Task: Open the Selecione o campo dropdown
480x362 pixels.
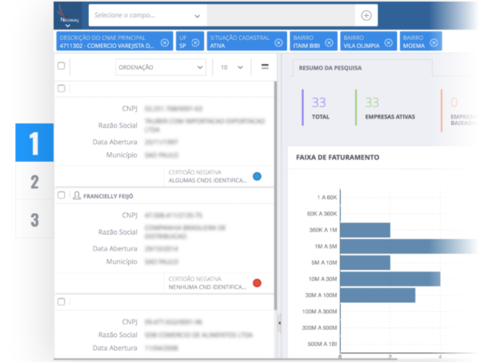Action: (x=148, y=15)
